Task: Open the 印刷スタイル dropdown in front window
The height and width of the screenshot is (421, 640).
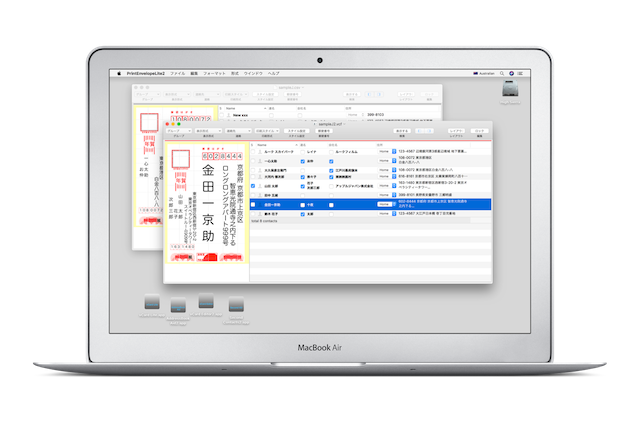Action: [267, 131]
